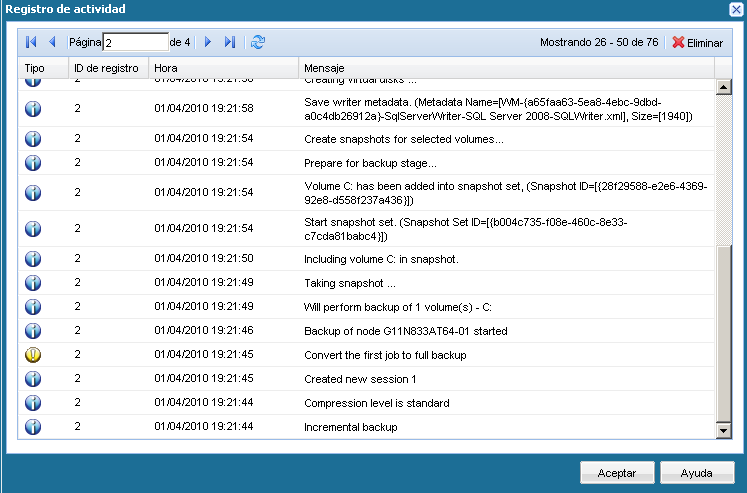Go to the next page arrow
The image size is (747, 493).
pyautogui.click(x=208, y=42)
